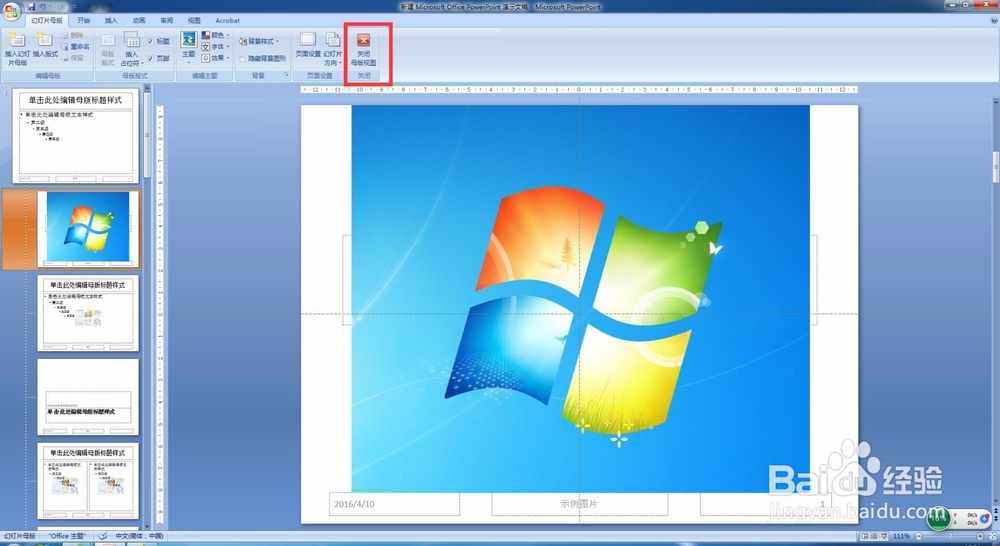Screen dimensions: 1000x546
Task: Switch to slide sorter view in status bar
Action: (874, 536)
